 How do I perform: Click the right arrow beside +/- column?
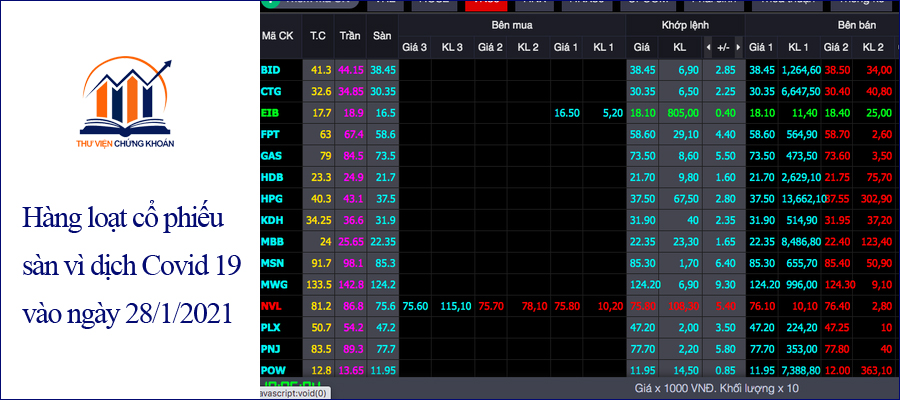(738, 47)
